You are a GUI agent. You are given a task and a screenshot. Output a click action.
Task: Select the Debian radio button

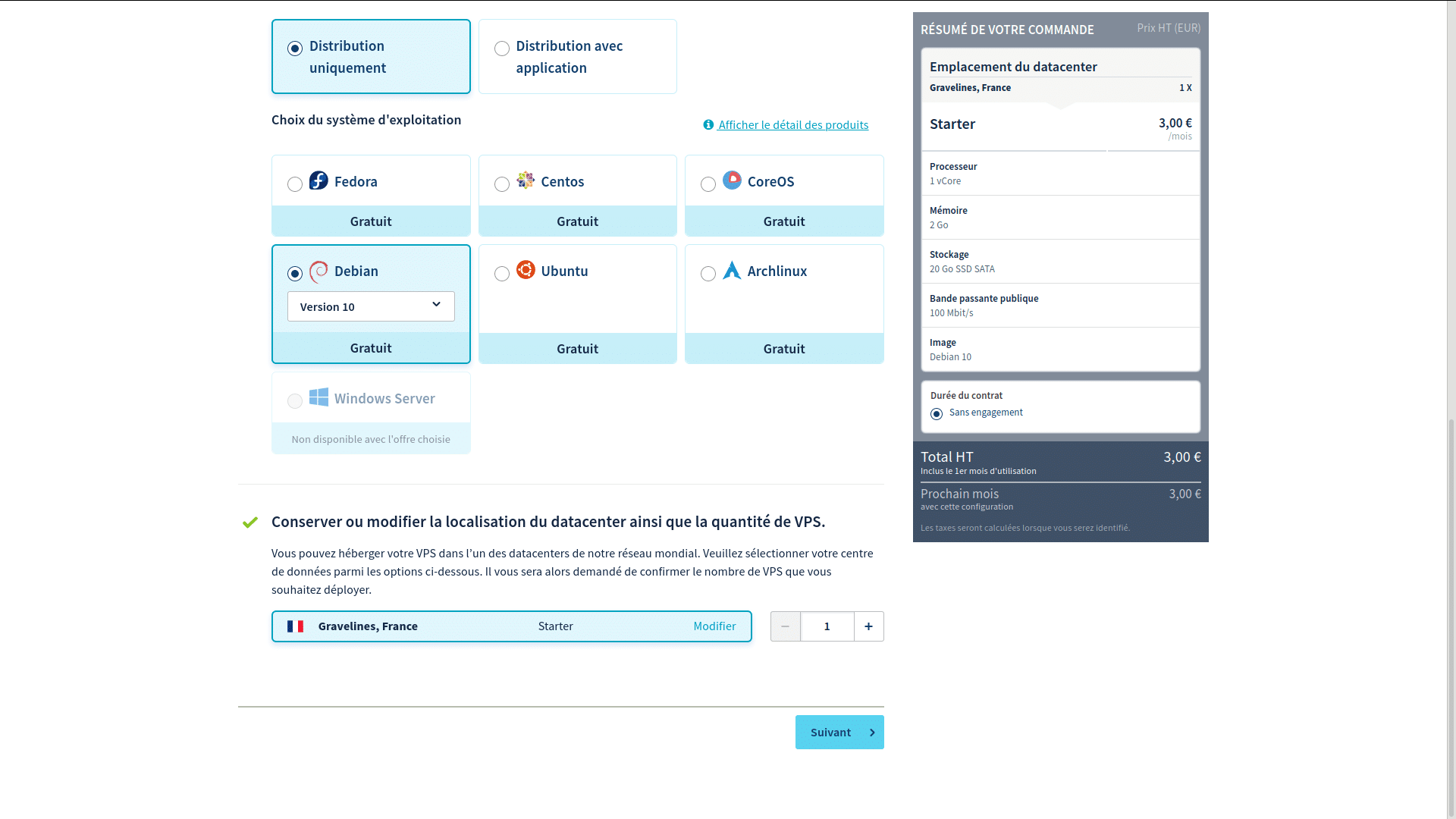tap(295, 274)
